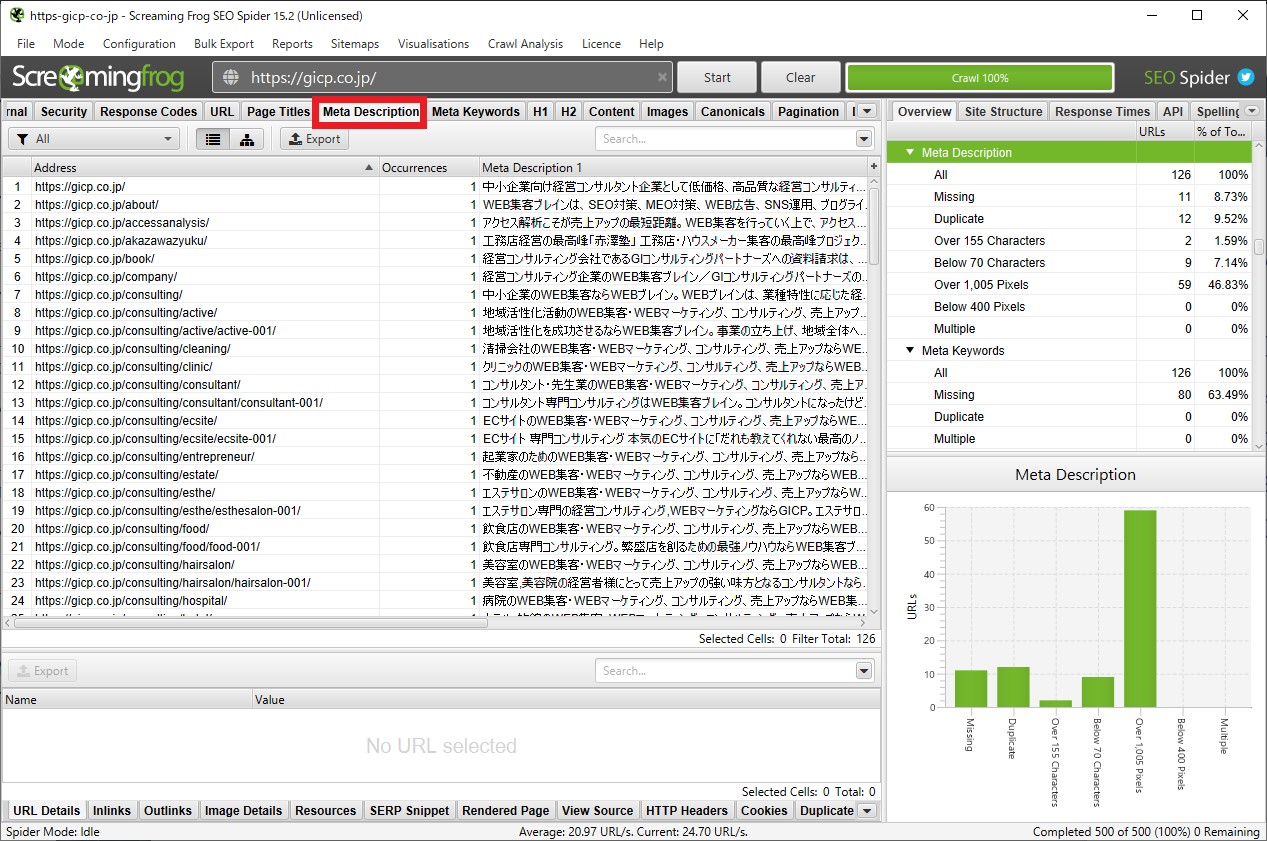Screen dimensions: 1267x841
Task: Click the Start button
Action: tap(717, 77)
